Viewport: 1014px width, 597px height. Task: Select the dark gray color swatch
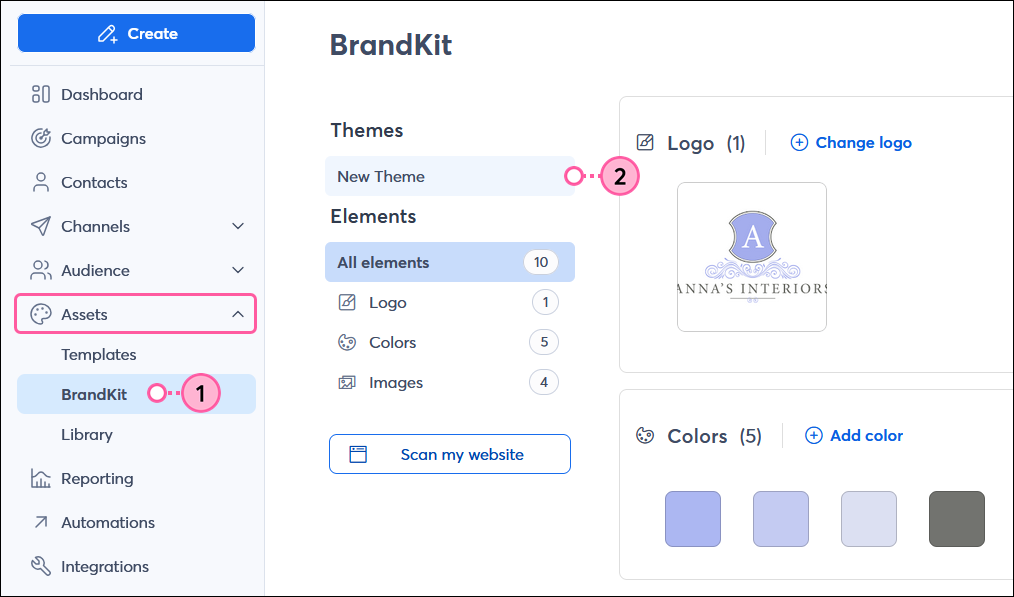[x=956, y=519]
